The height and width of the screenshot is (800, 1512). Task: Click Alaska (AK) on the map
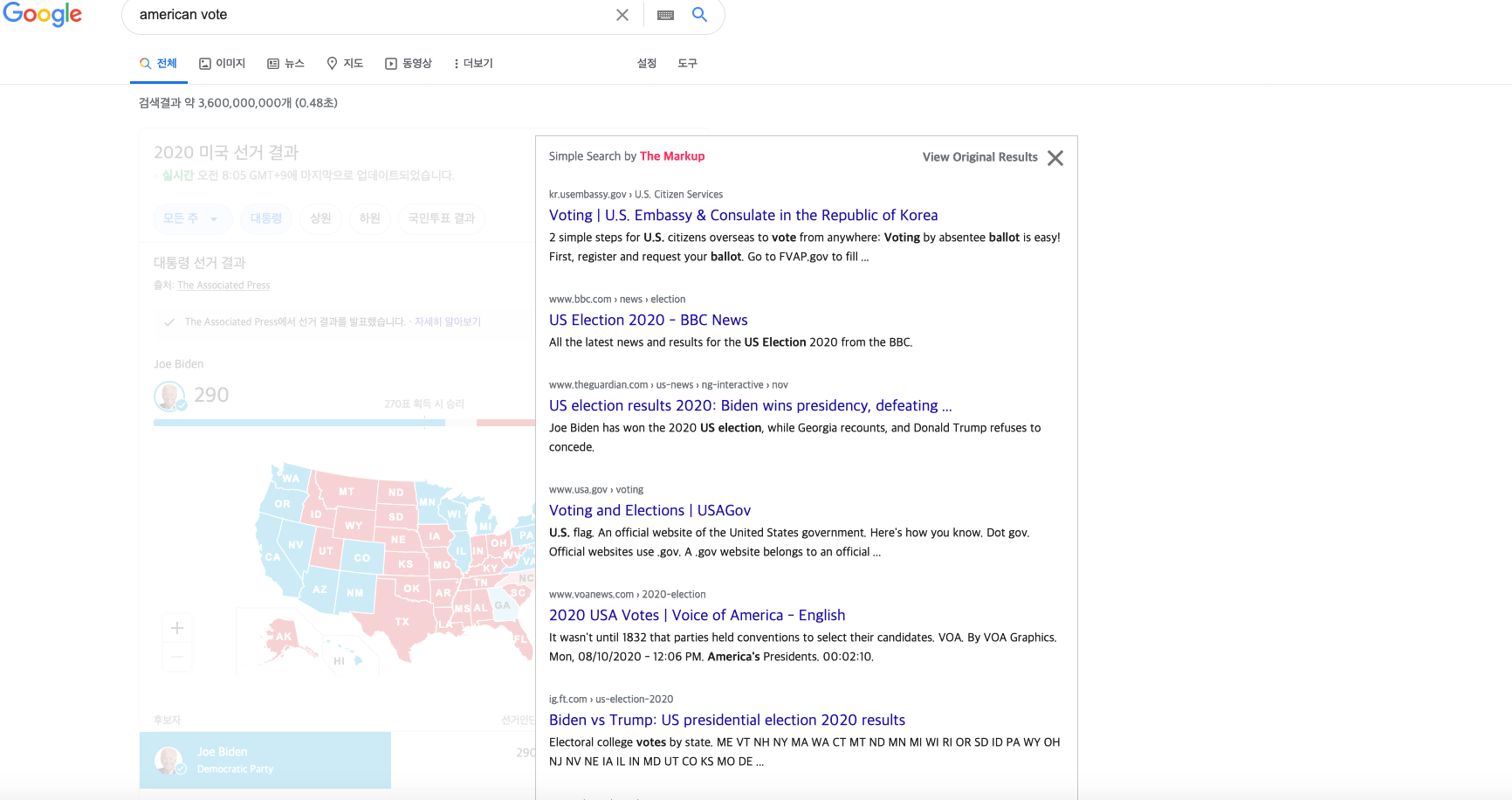click(x=284, y=637)
